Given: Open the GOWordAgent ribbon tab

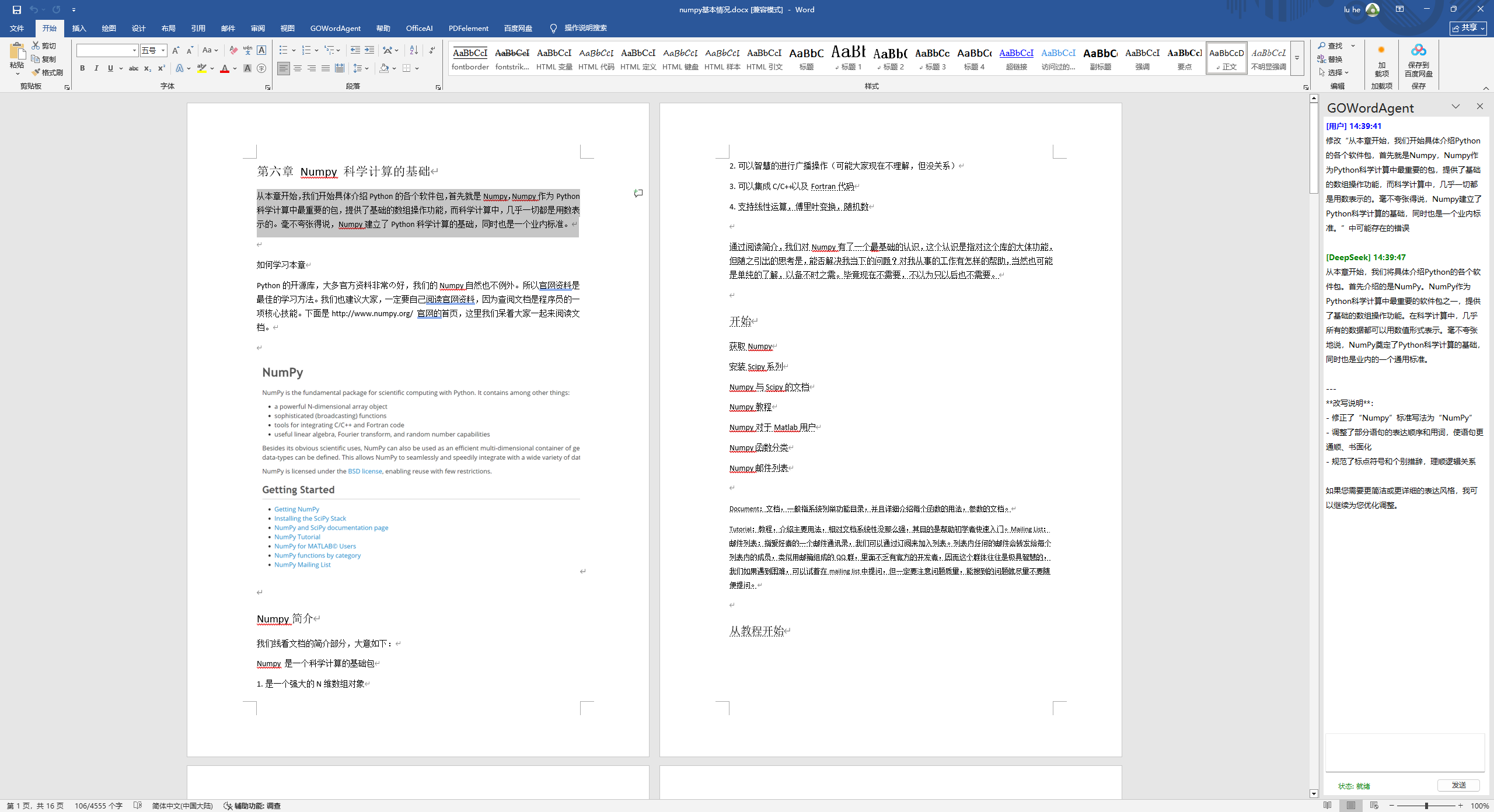Looking at the screenshot, I should coord(335,28).
